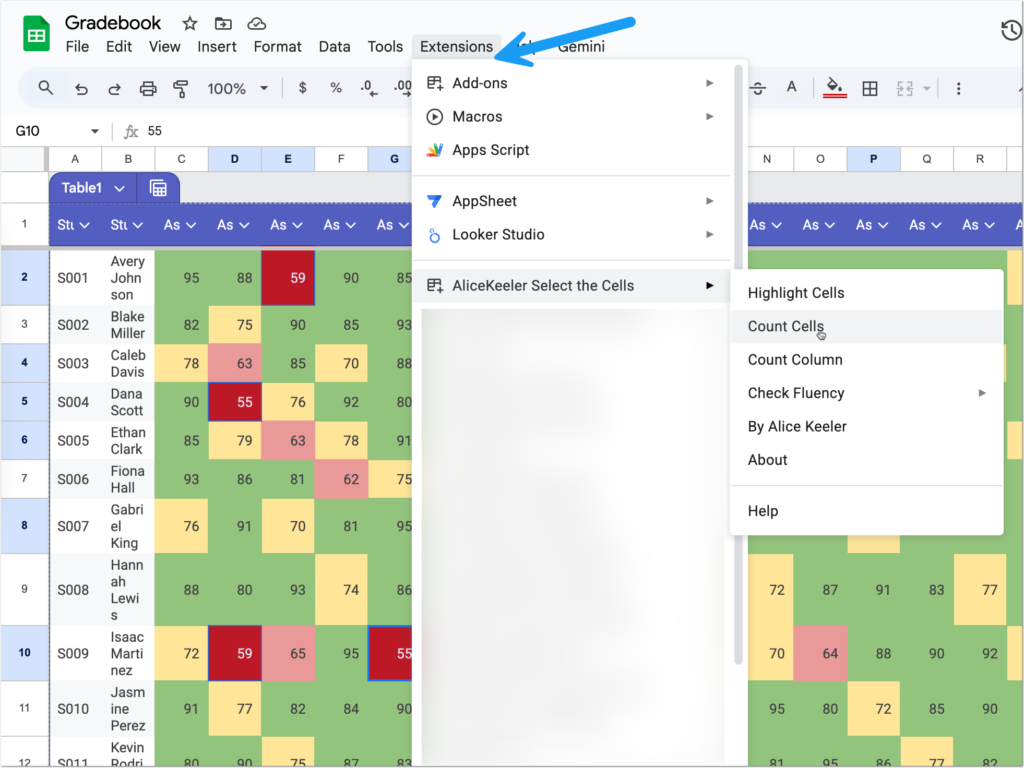Click the print icon

(x=148, y=89)
